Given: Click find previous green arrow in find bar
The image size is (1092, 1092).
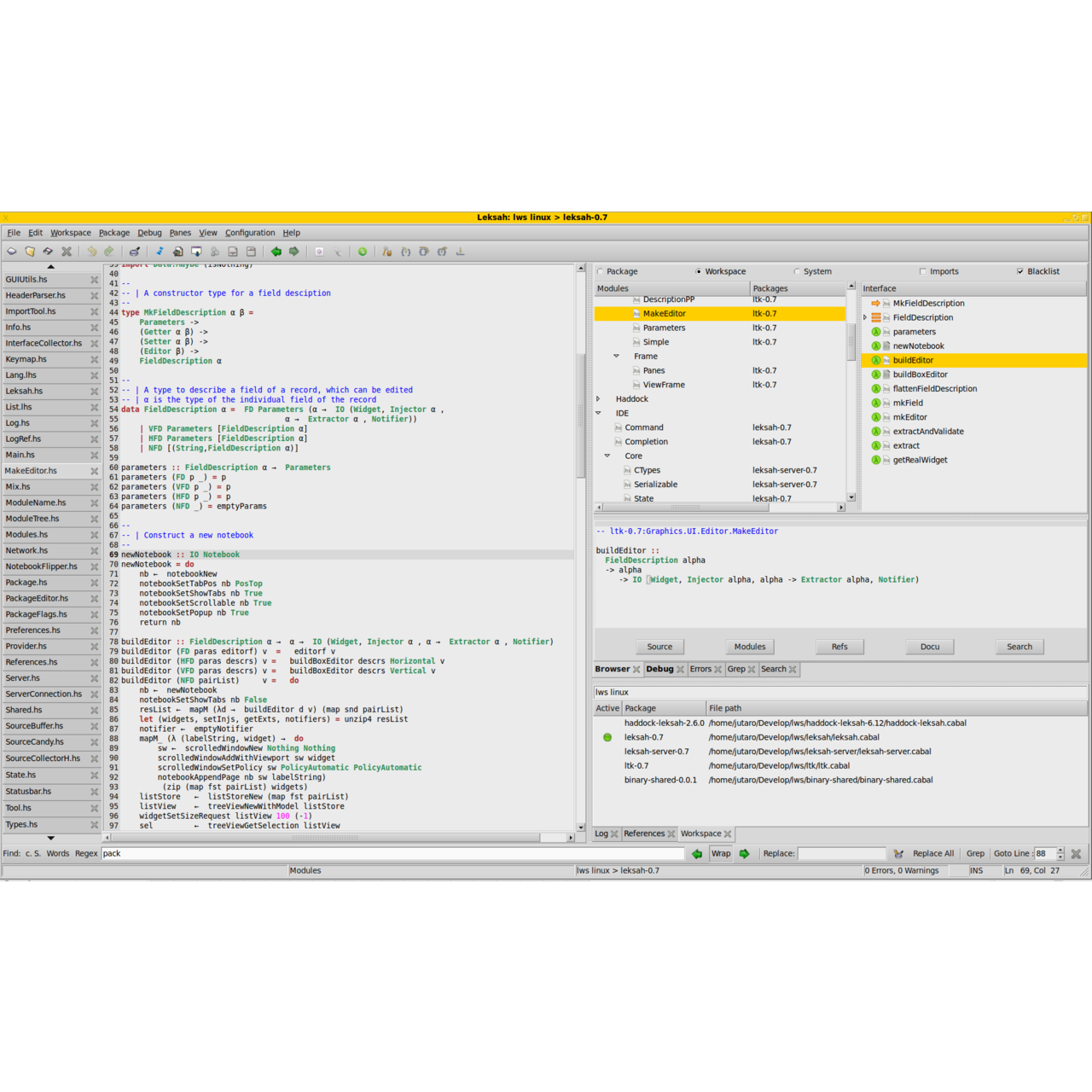Looking at the screenshot, I should 697,854.
